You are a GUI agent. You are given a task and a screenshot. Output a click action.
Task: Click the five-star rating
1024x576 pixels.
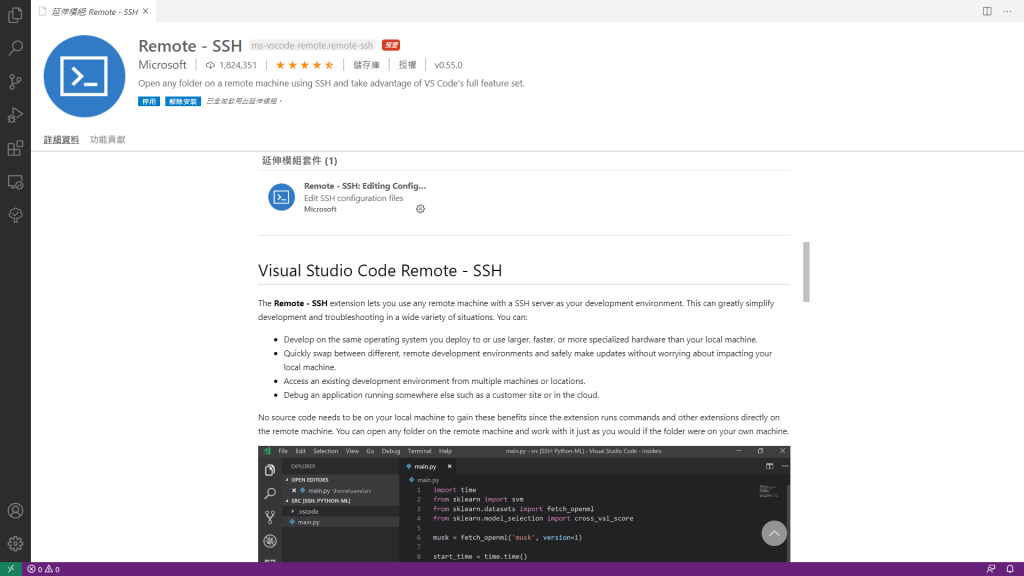point(304,65)
